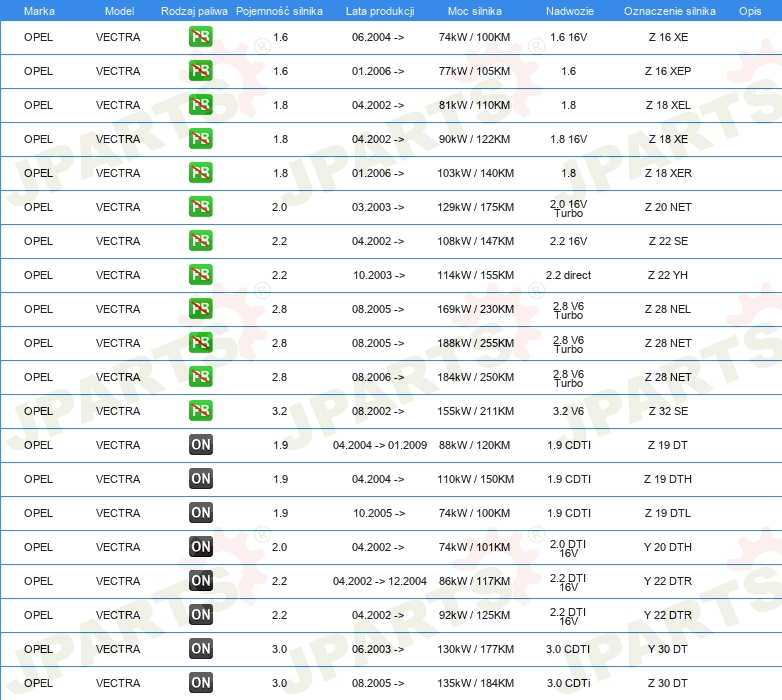The width and height of the screenshot is (782, 700).
Task: Click the Rodzaj paliwa column header
Action: tap(194, 11)
